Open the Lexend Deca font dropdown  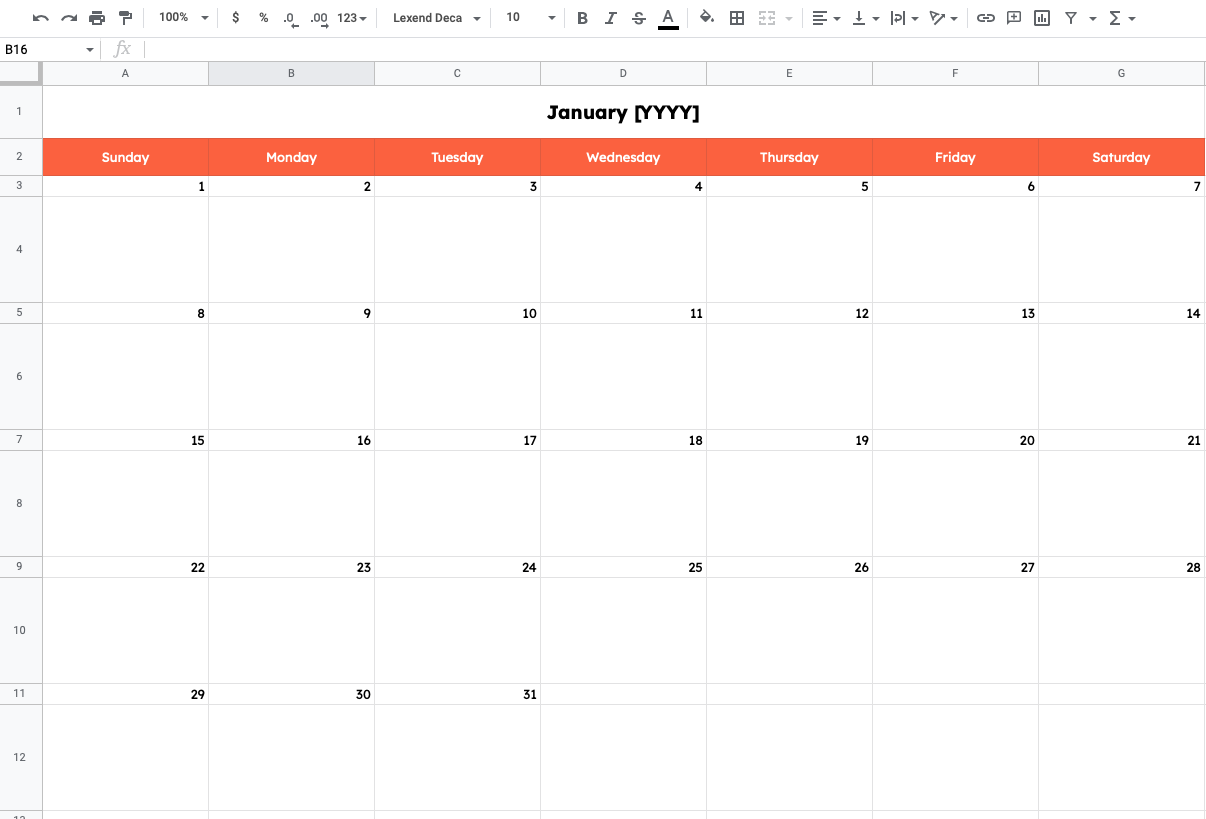[434, 17]
